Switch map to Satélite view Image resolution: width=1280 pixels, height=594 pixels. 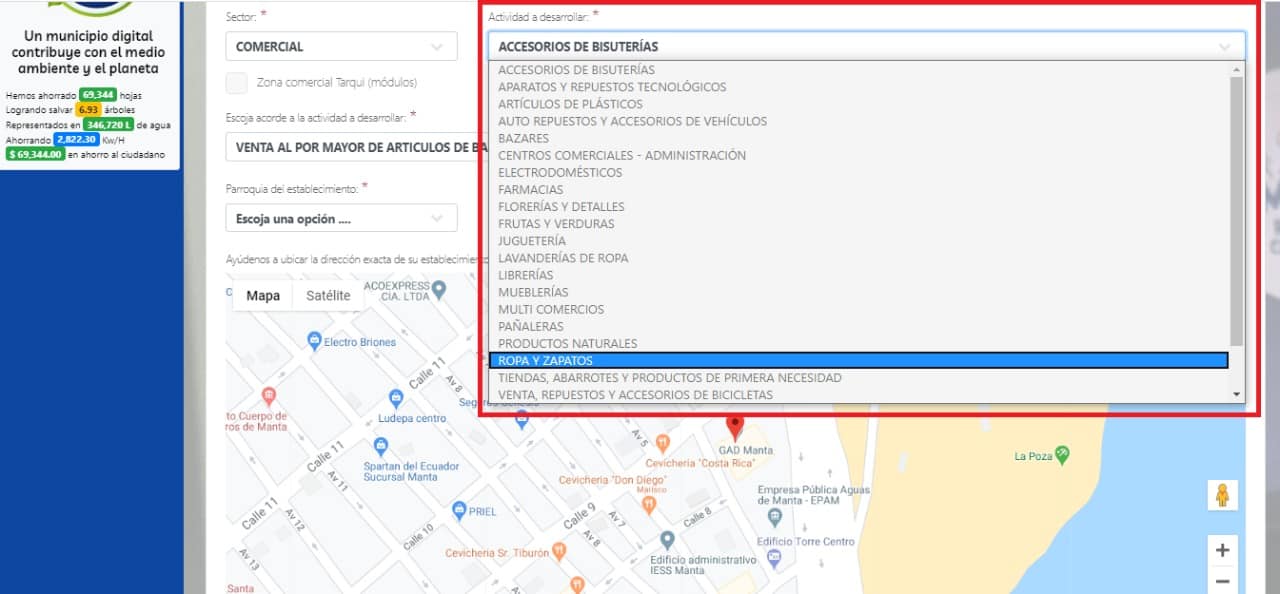point(328,295)
